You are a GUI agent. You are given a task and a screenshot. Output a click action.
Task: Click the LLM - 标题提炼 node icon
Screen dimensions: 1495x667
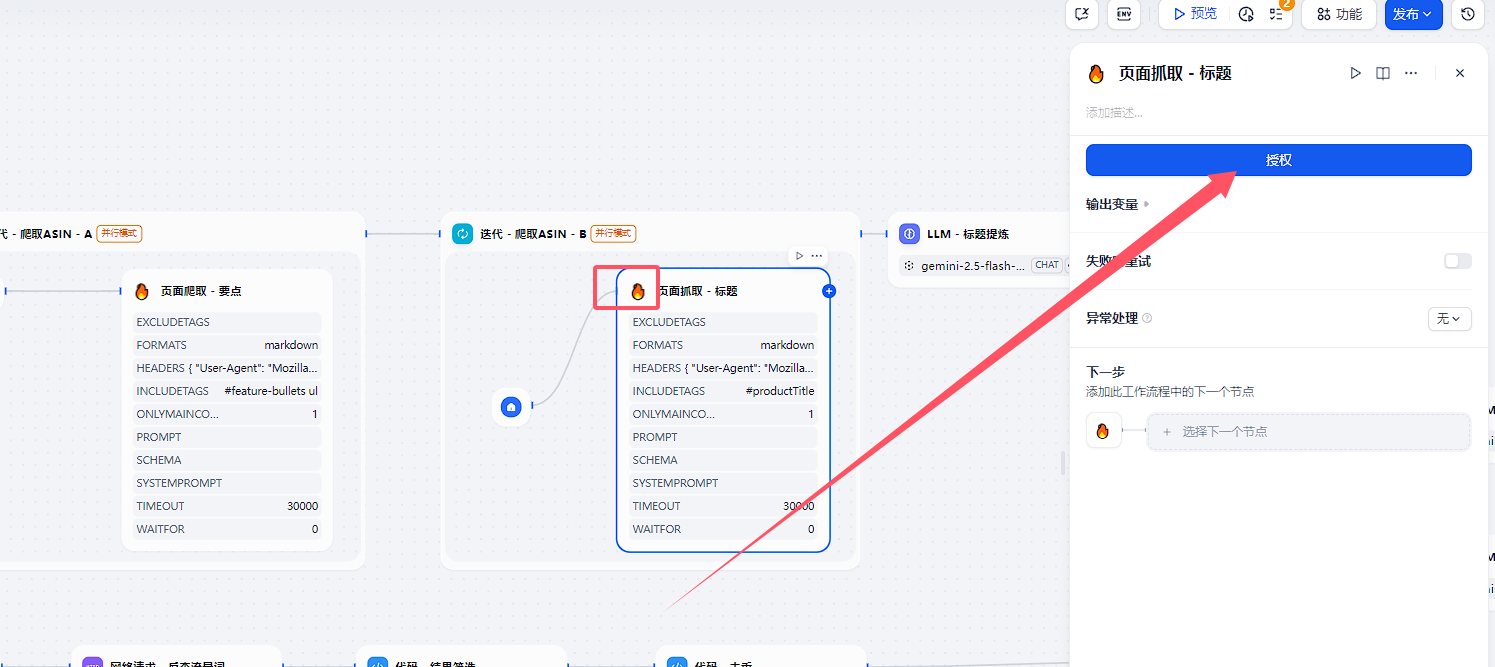[x=909, y=234]
